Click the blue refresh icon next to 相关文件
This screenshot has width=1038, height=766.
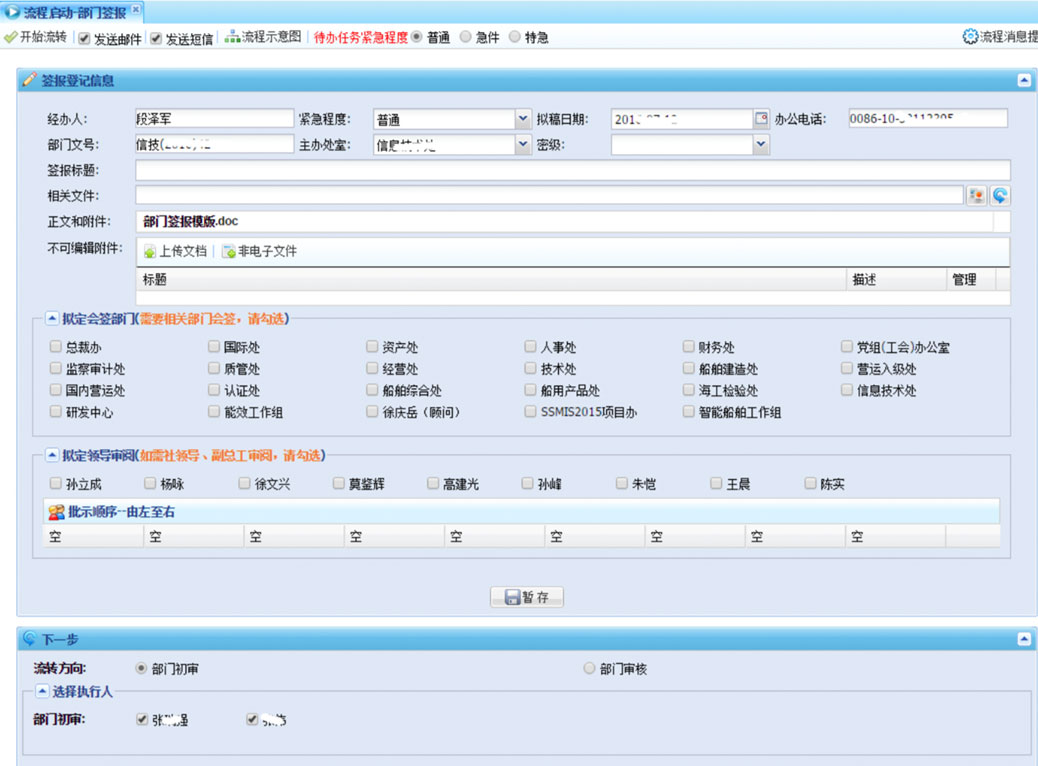[x=999, y=195]
